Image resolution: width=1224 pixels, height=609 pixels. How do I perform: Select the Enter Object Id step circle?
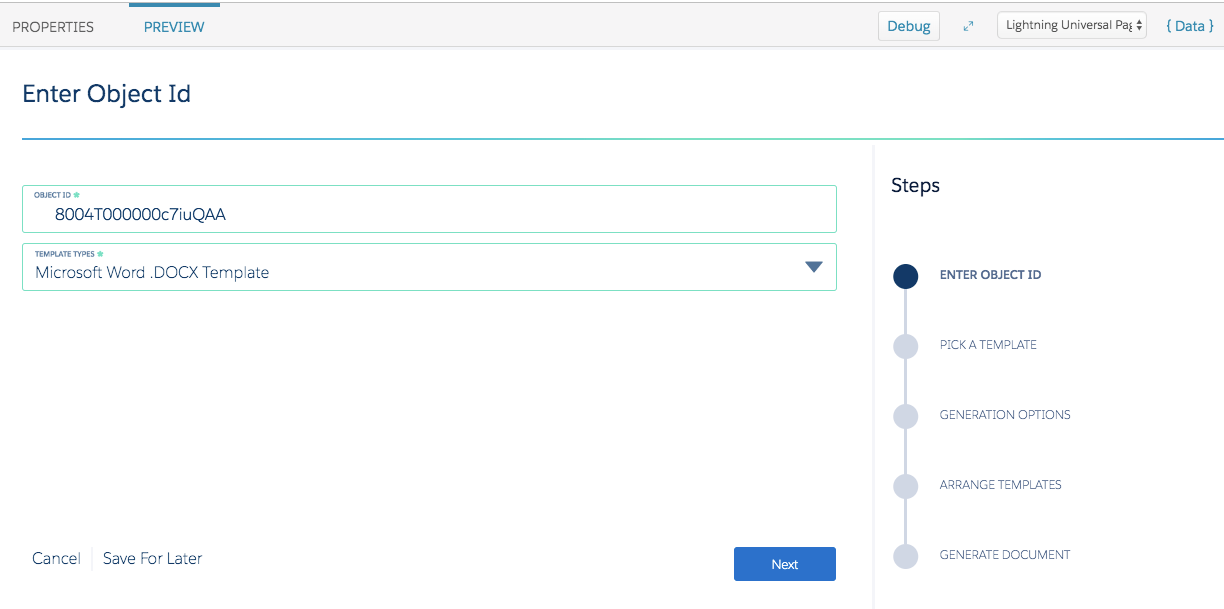pos(905,276)
